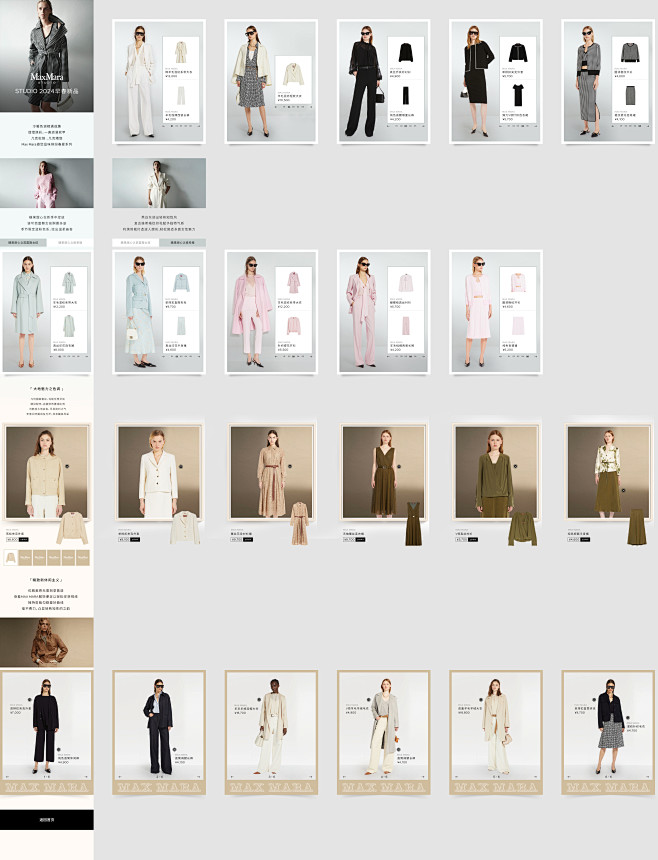
Task: Click olive sleeveless dress cutout image
Action: click(413, 523)
